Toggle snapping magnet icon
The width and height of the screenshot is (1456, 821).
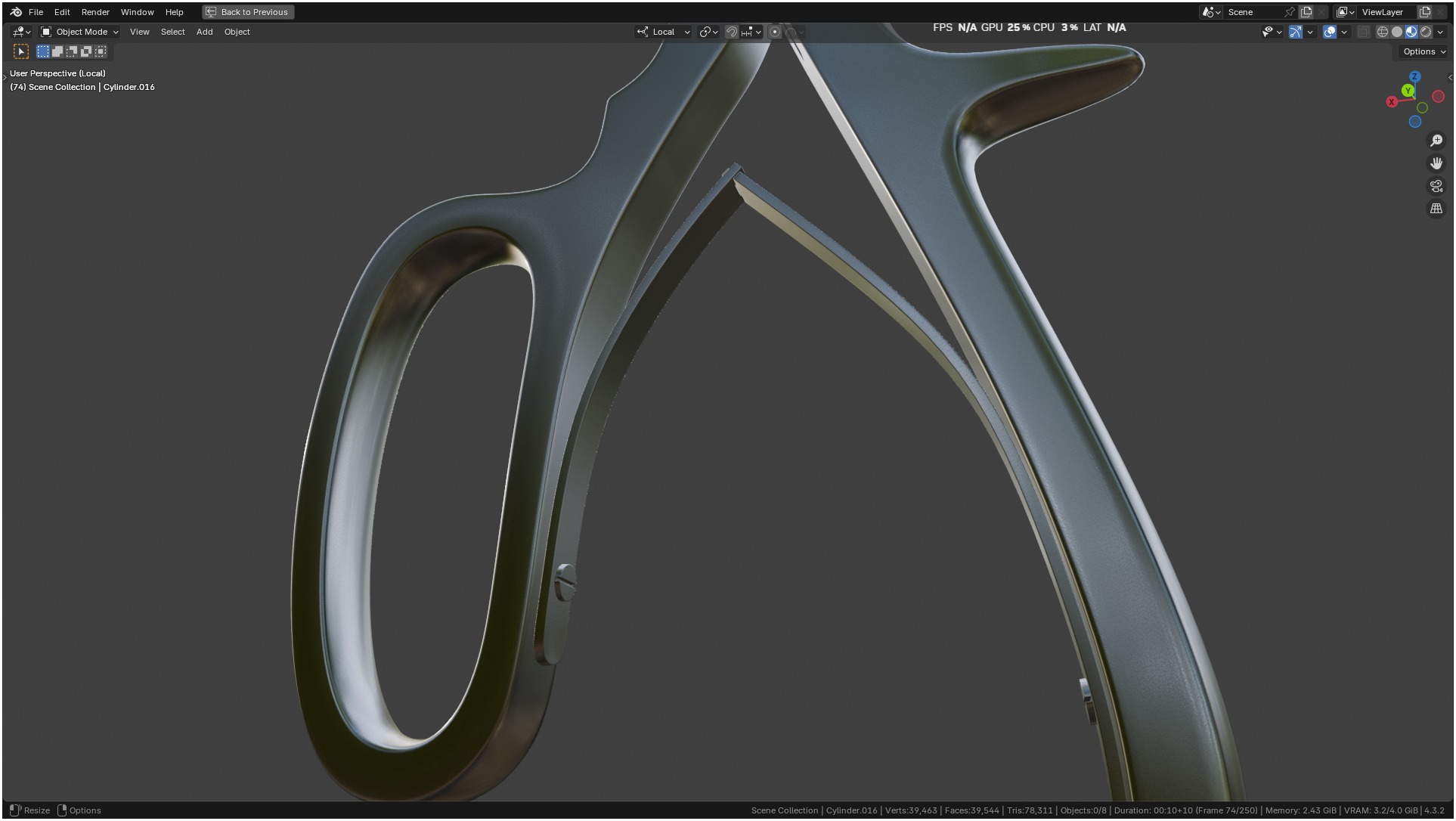tap(731, 32)
